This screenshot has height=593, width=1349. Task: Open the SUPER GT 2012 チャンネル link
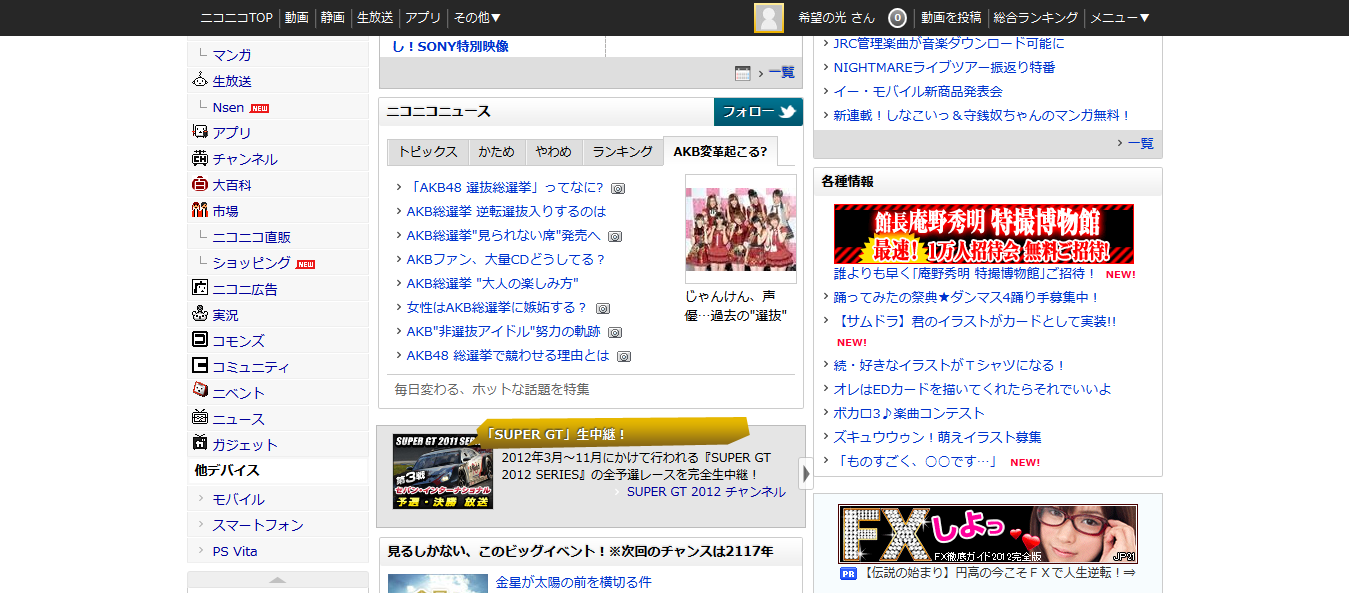tap(706, 492)
